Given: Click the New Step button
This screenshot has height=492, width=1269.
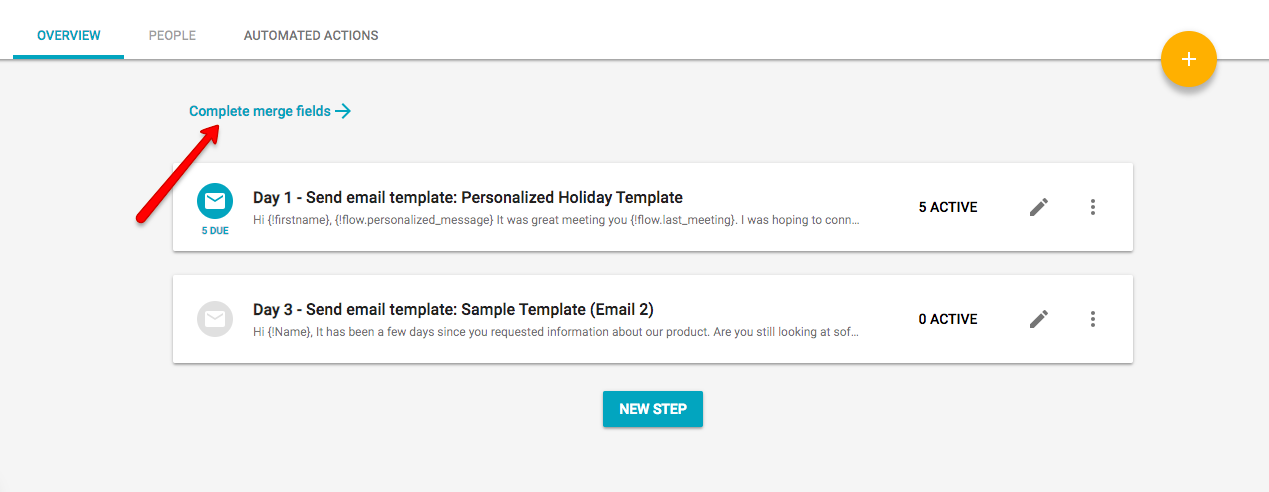Looking at the screenshot, I should coord(653,409).
